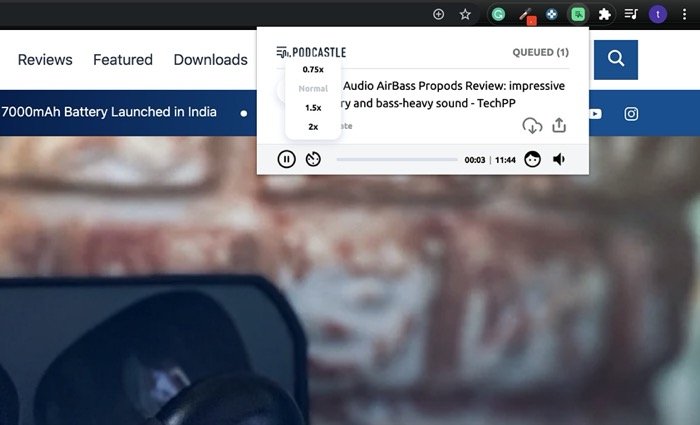Viewport: 700px width, 425px height.
Task: Open the Chrome three-dot menu
Action: tap(684, 14)
